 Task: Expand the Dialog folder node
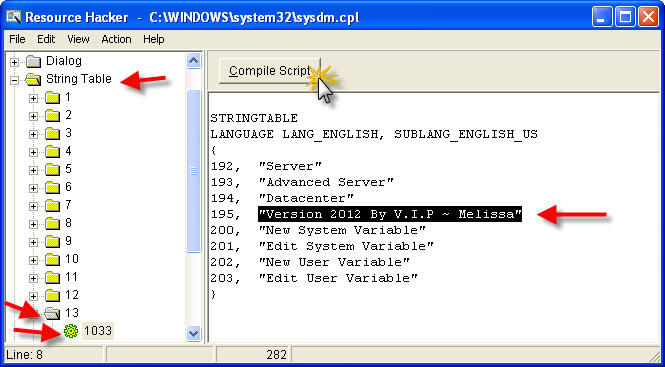click(15, 62)
